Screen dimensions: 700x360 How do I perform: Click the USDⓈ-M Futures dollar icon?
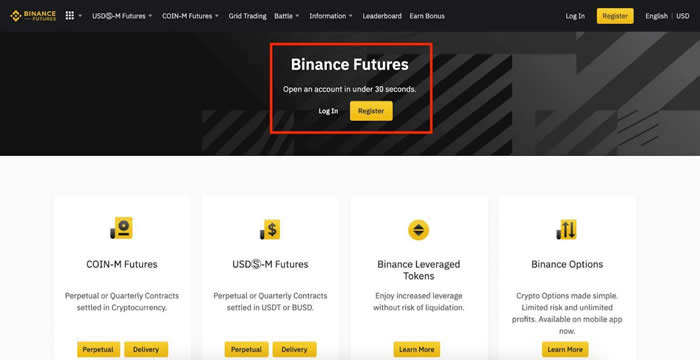pos(270,230)
